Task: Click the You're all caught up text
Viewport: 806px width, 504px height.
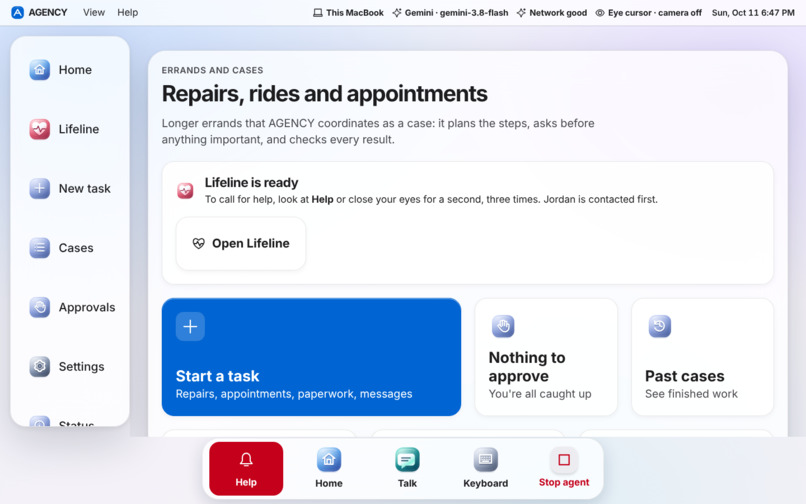Action: click(x=540, y=394)
